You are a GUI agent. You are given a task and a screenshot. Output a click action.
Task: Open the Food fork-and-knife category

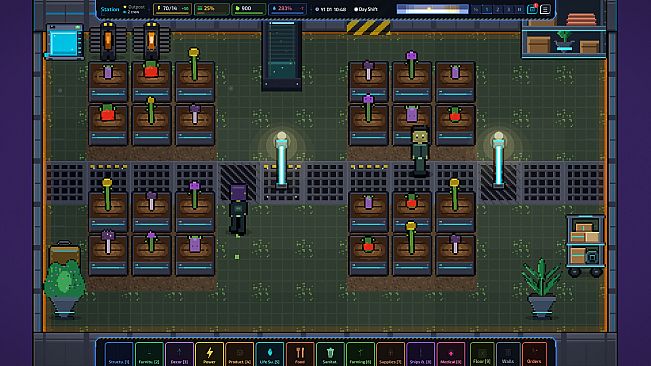[x=300, y=354]
